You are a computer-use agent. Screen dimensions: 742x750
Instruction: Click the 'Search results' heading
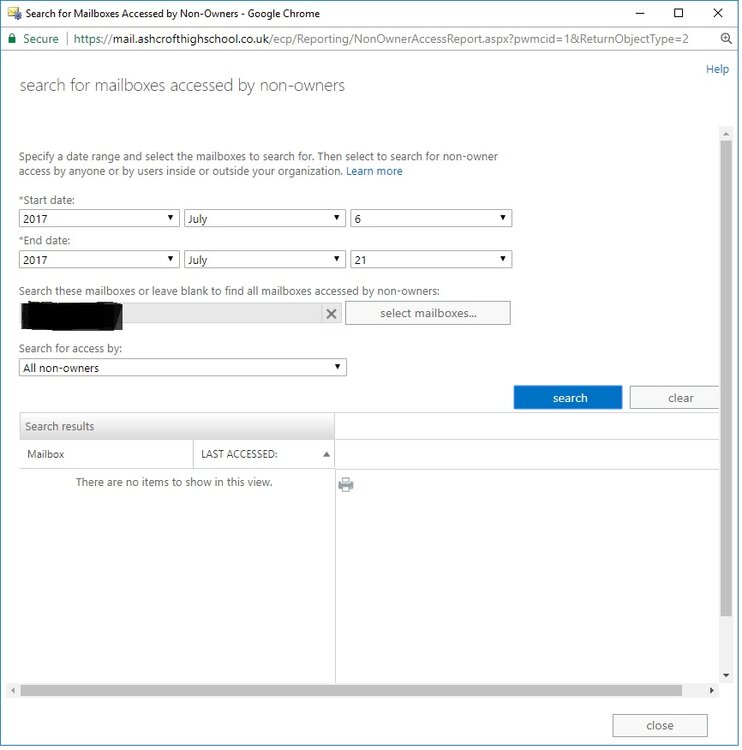point(60,428)
